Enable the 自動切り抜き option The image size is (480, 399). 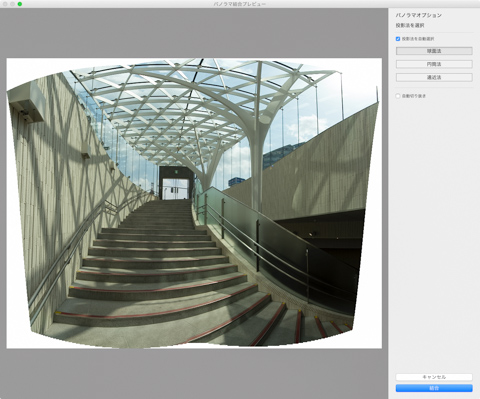[x=398, y=96]
